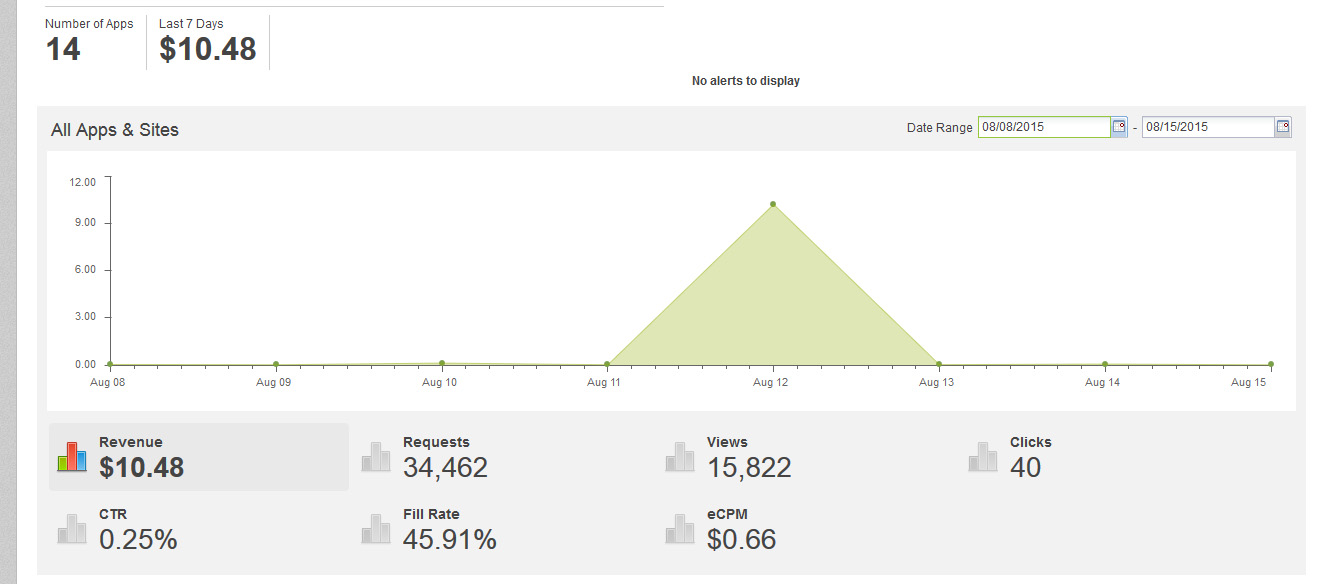
Task: Click the Aug 15 data point on chart
Action: (1271, 364)
